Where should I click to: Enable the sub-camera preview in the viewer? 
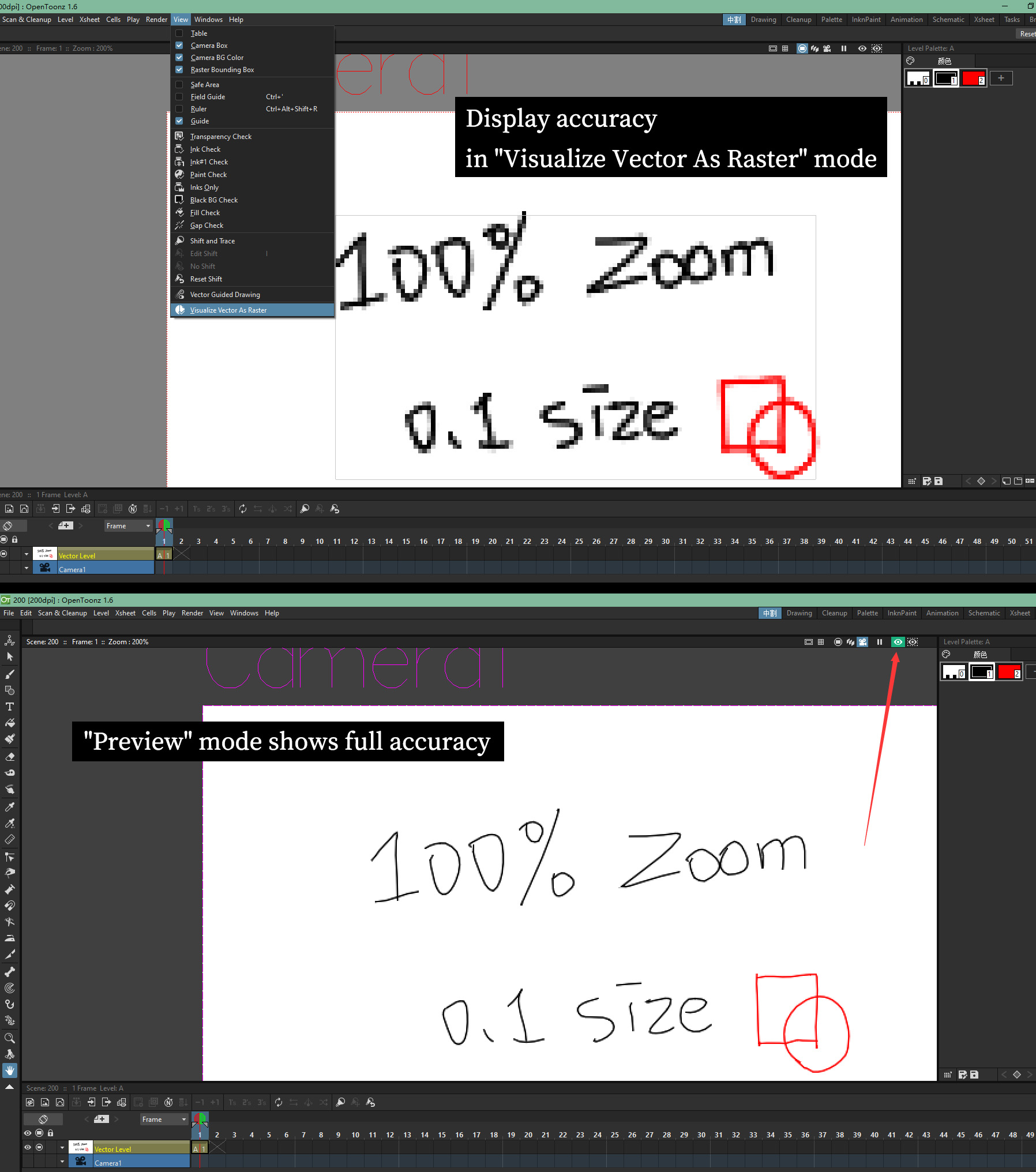(x=913, y=641)
